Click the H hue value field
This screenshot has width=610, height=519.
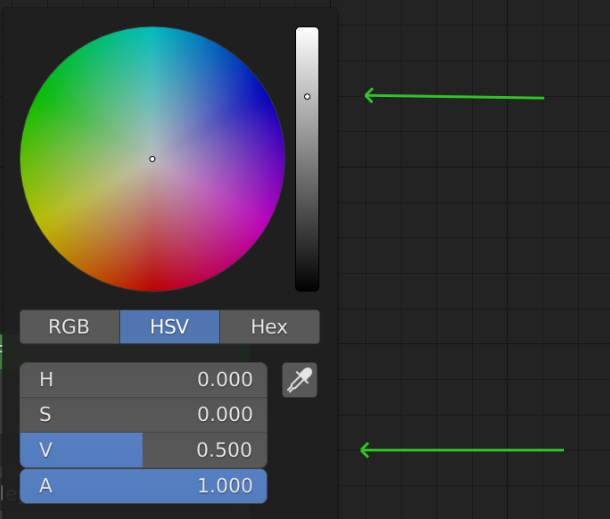144,380
